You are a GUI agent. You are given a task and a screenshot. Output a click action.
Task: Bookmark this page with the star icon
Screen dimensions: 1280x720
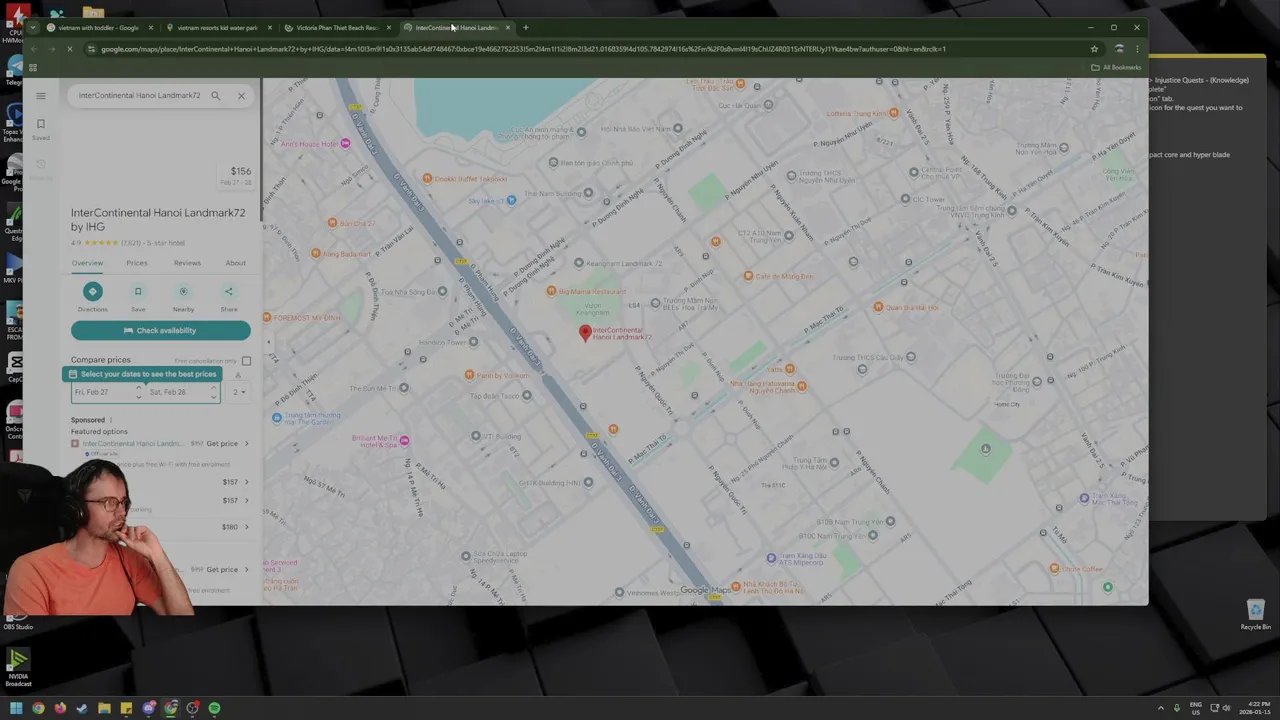[1094, 49]
